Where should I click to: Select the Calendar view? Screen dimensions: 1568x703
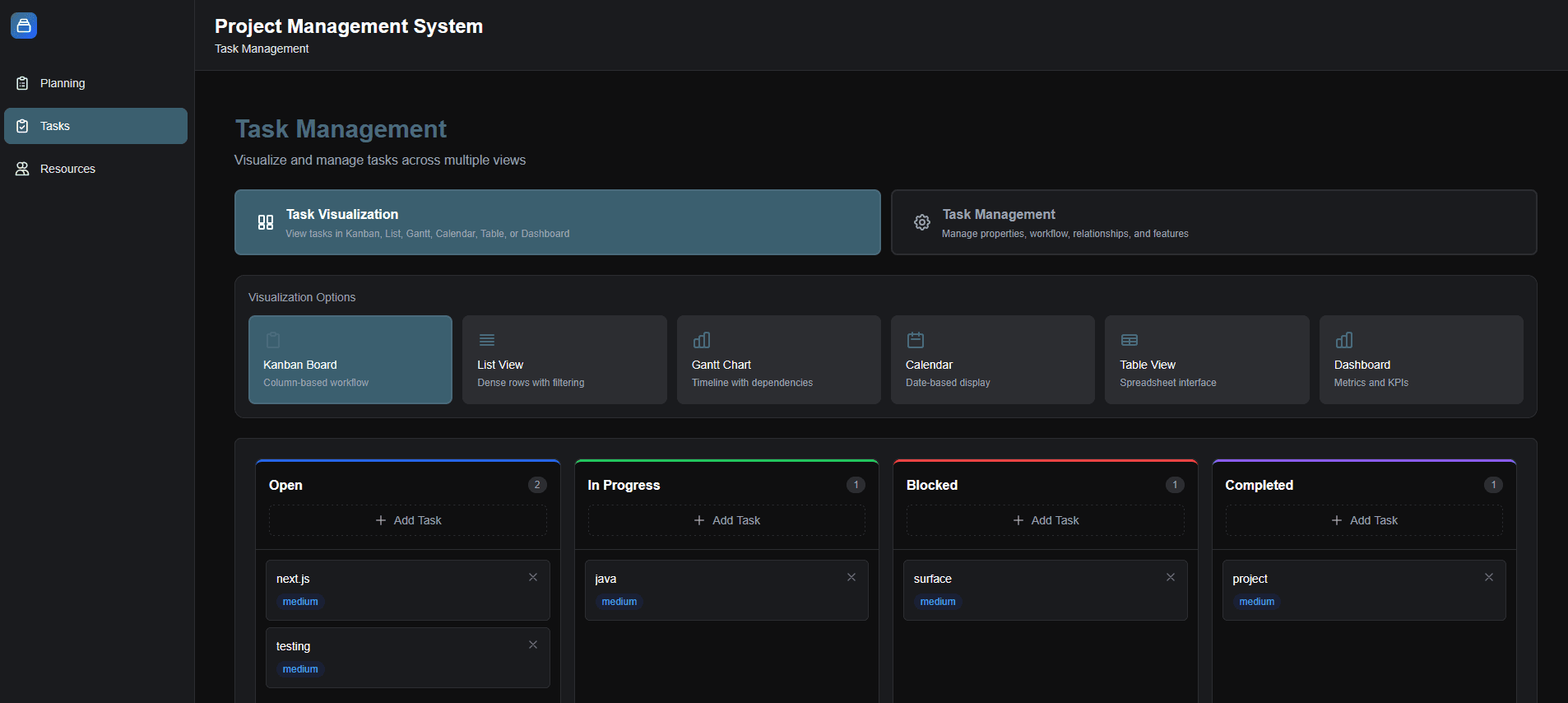point(993,360)
